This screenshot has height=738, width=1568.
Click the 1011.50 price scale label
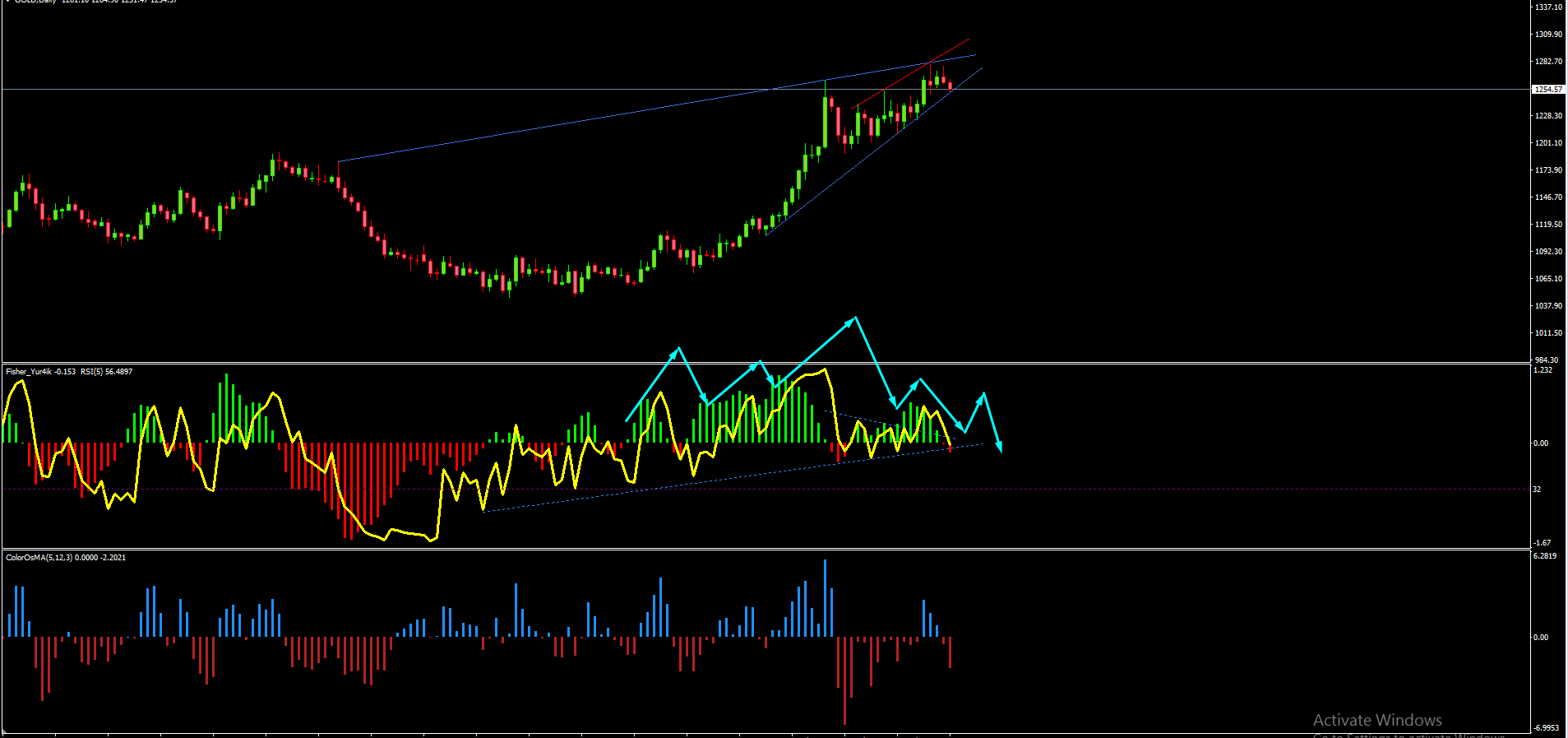click(x=1548, y=333)
